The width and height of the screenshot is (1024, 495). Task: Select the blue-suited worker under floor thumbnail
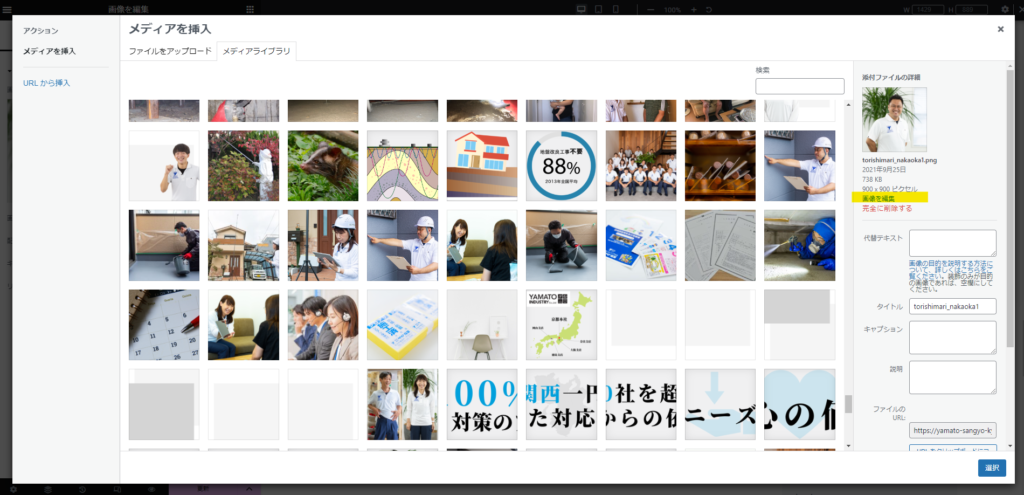pos(799,246)
